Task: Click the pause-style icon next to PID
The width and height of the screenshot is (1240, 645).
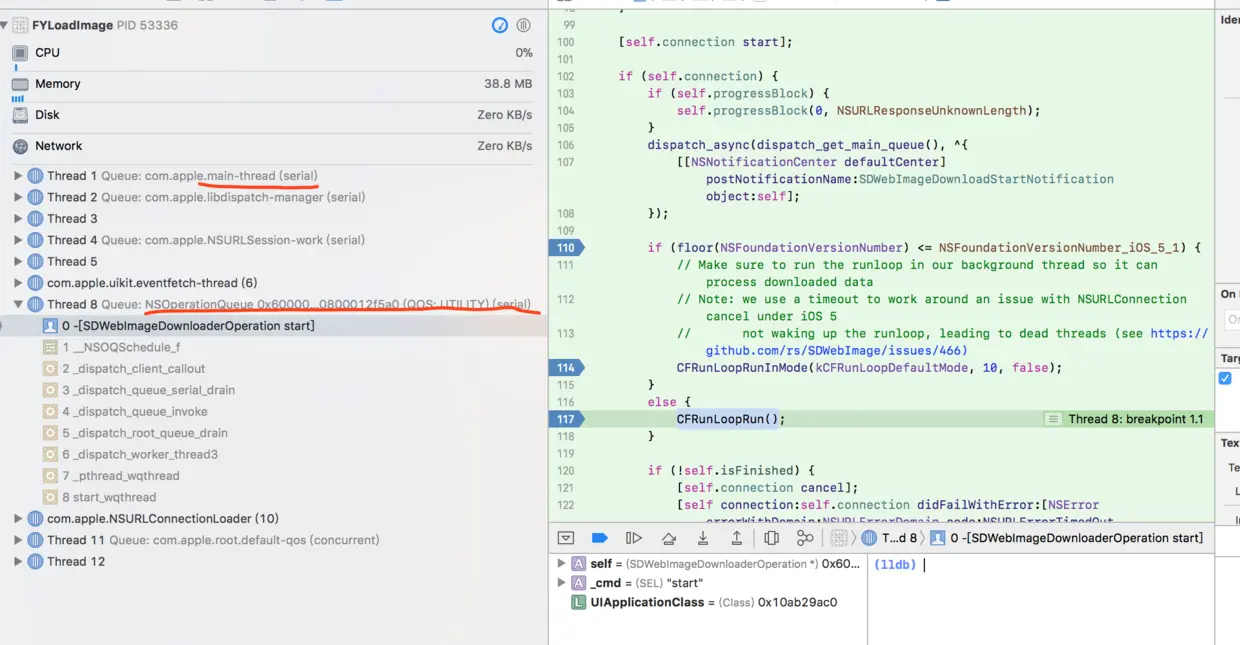Action: (524, 25)
